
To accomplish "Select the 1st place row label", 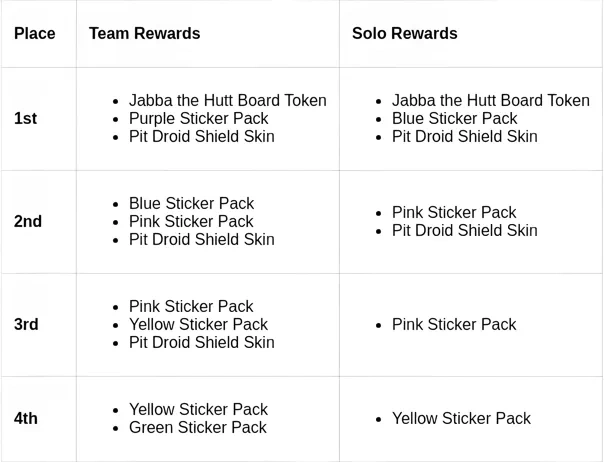I will click(26, 119).
